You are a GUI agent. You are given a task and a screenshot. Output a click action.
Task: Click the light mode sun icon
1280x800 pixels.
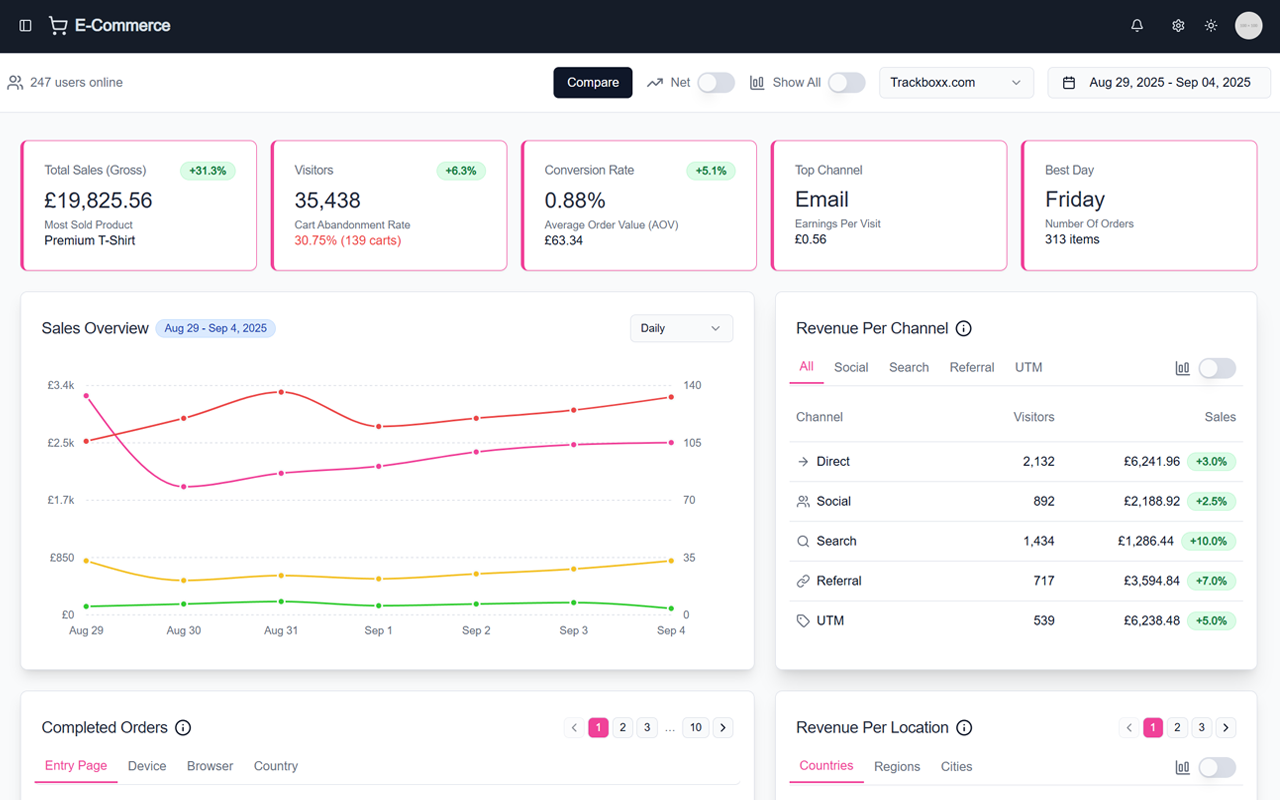(1210, 25)
